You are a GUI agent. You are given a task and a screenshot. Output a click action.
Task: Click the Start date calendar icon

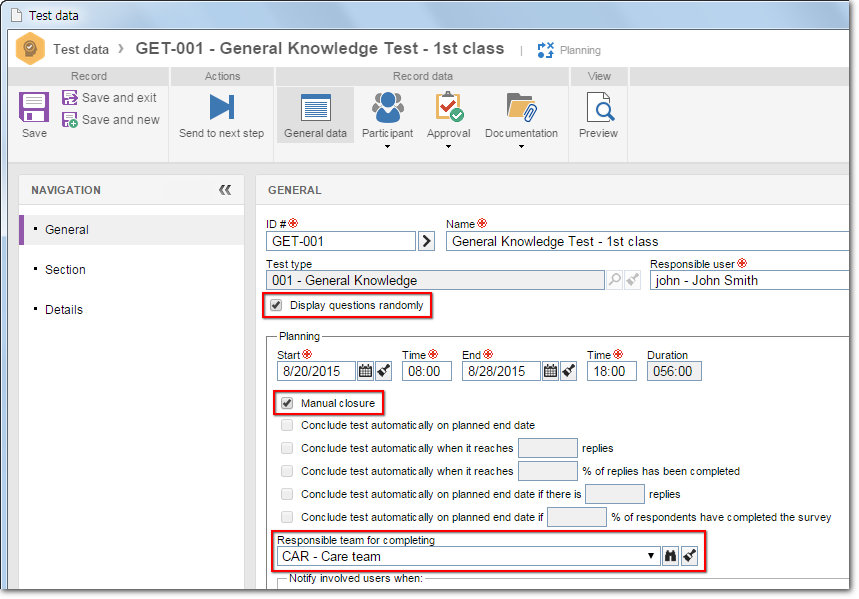(x=365, y=372)
